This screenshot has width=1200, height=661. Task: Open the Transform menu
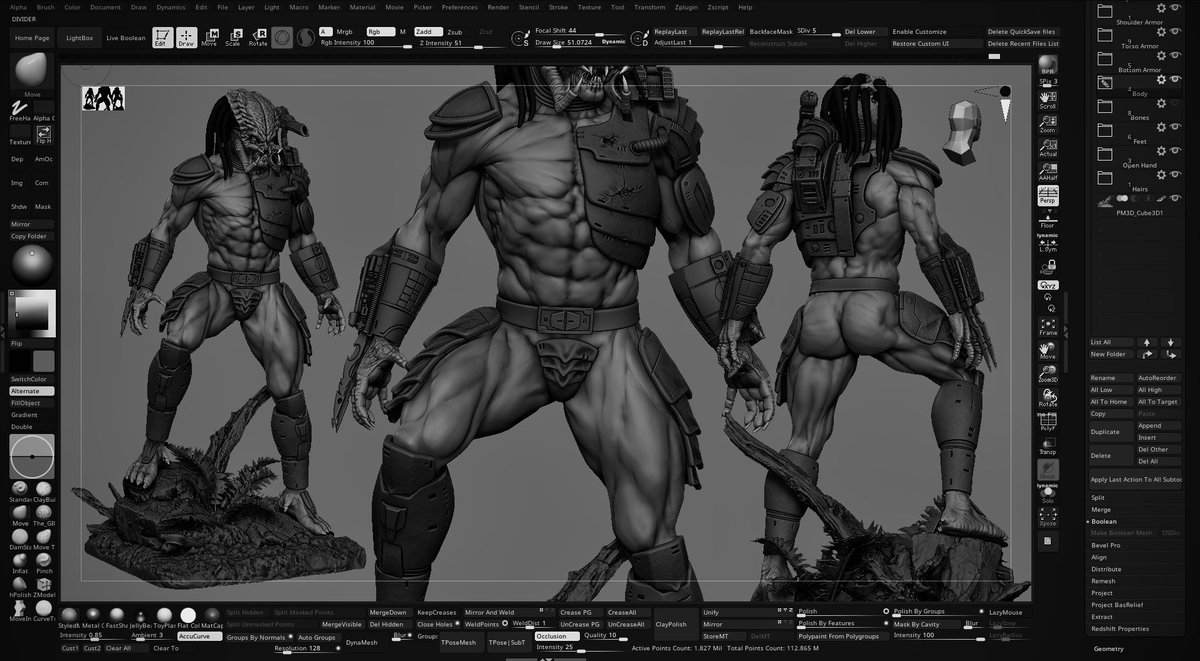pyautogui.click(x=650, y=7)
